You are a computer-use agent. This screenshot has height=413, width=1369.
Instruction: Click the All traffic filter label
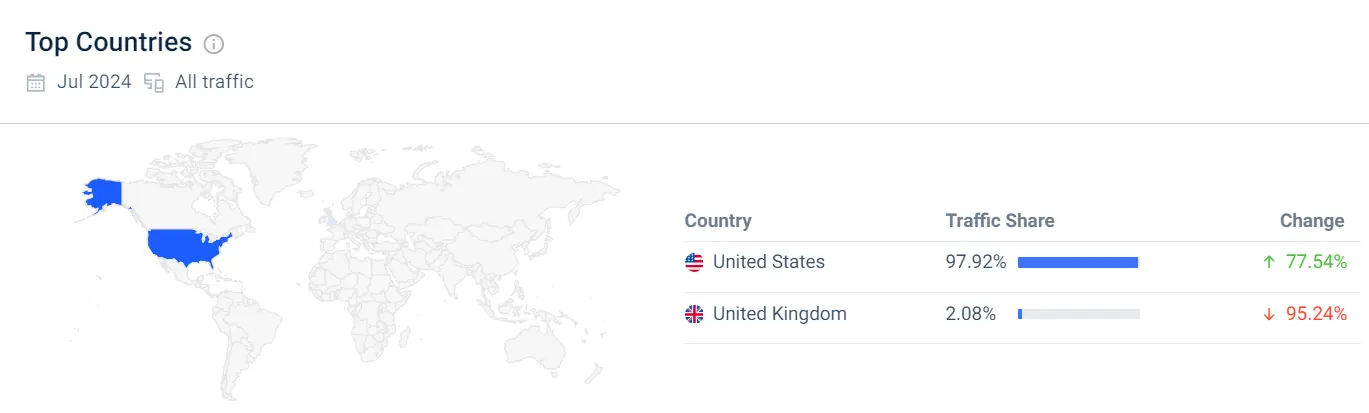[x=214, y=83]
